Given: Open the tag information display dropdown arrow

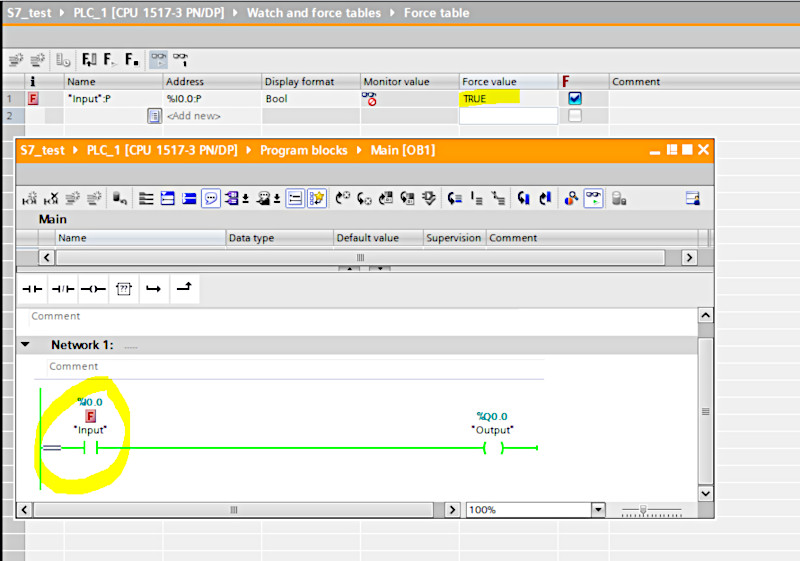Looking at the screenshot, I should (x=277, y=198).
